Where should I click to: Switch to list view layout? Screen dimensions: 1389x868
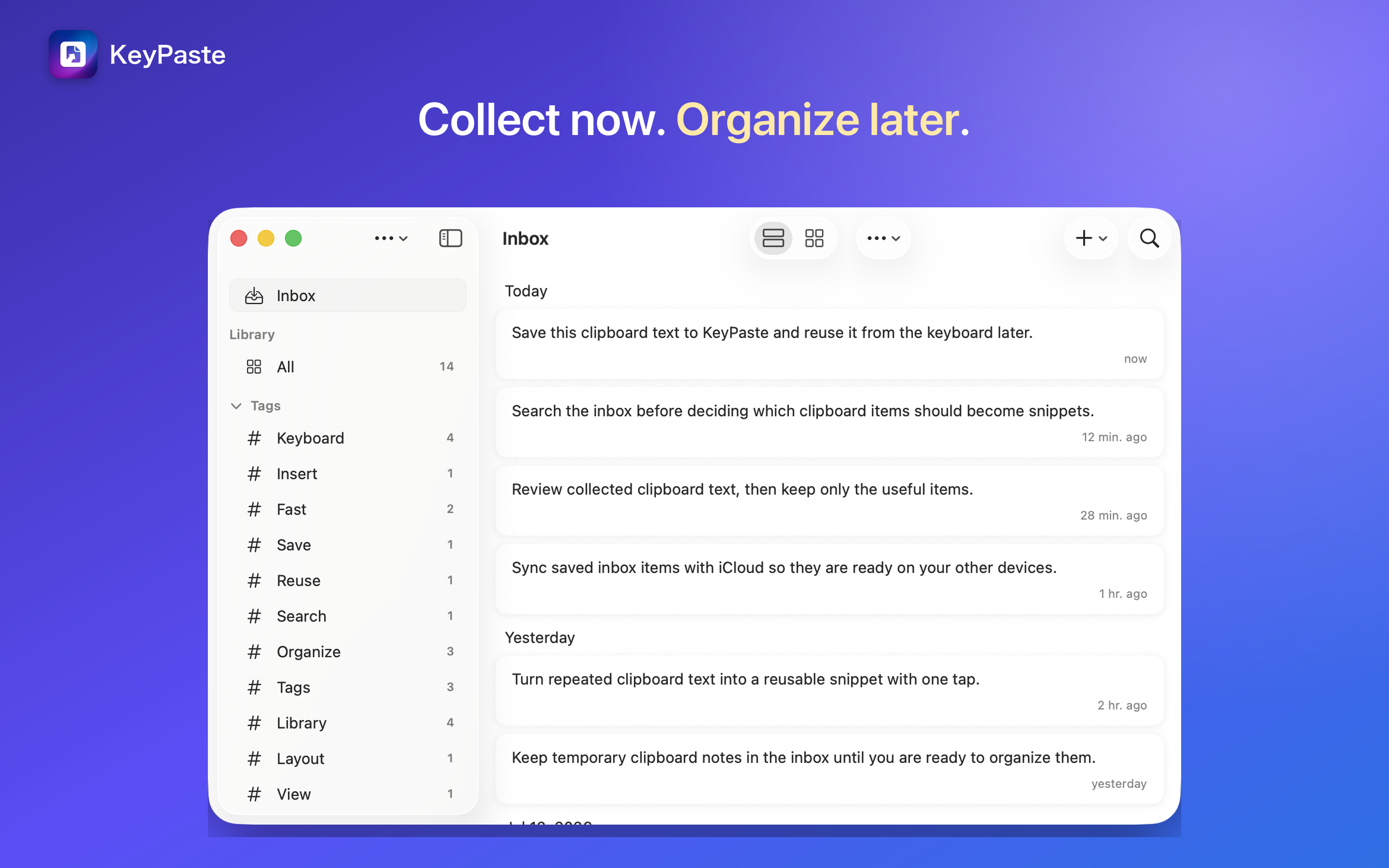(773, 238)
